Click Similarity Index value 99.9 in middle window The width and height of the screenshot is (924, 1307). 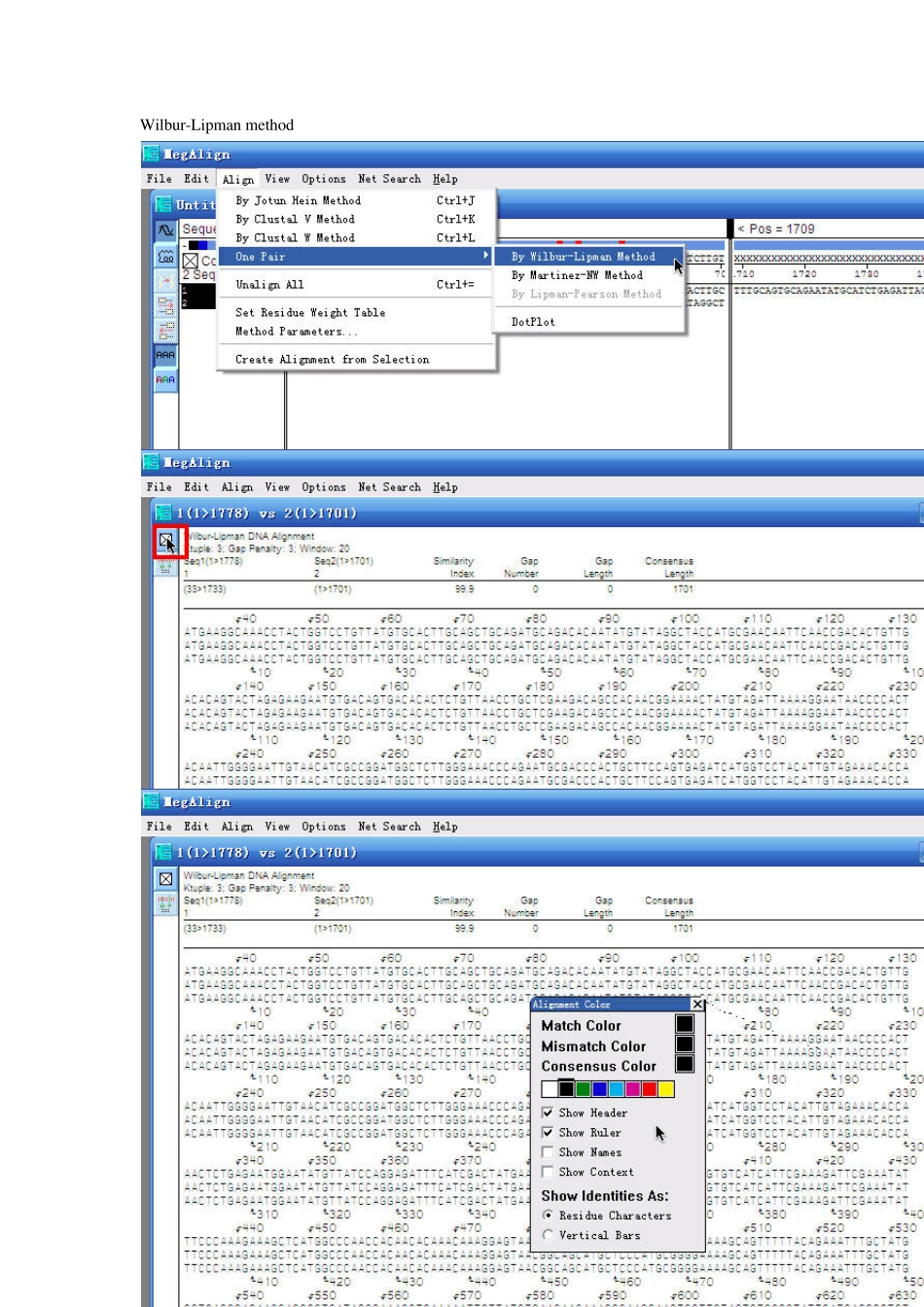coord(464,588)
